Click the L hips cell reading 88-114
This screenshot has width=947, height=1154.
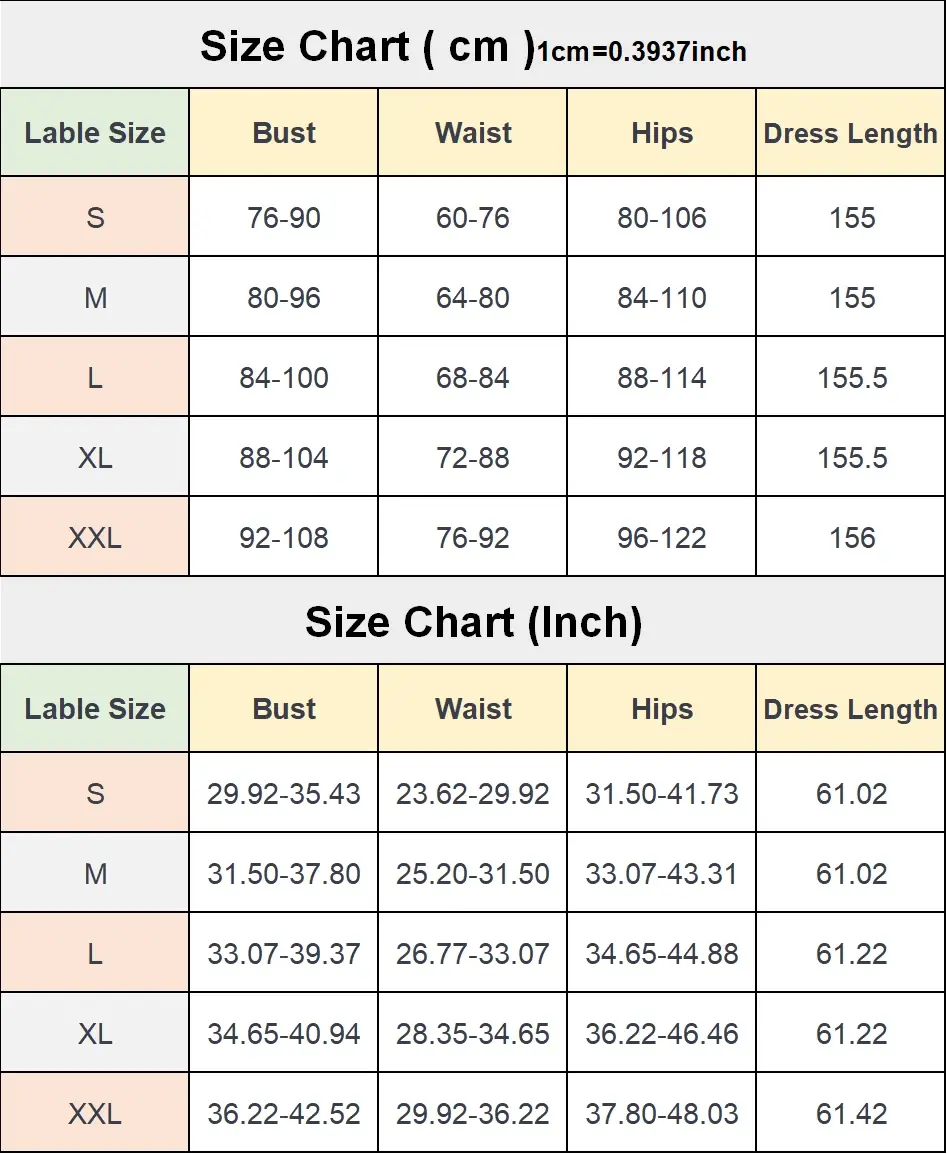pyautogui.click(x=662, y=378)
